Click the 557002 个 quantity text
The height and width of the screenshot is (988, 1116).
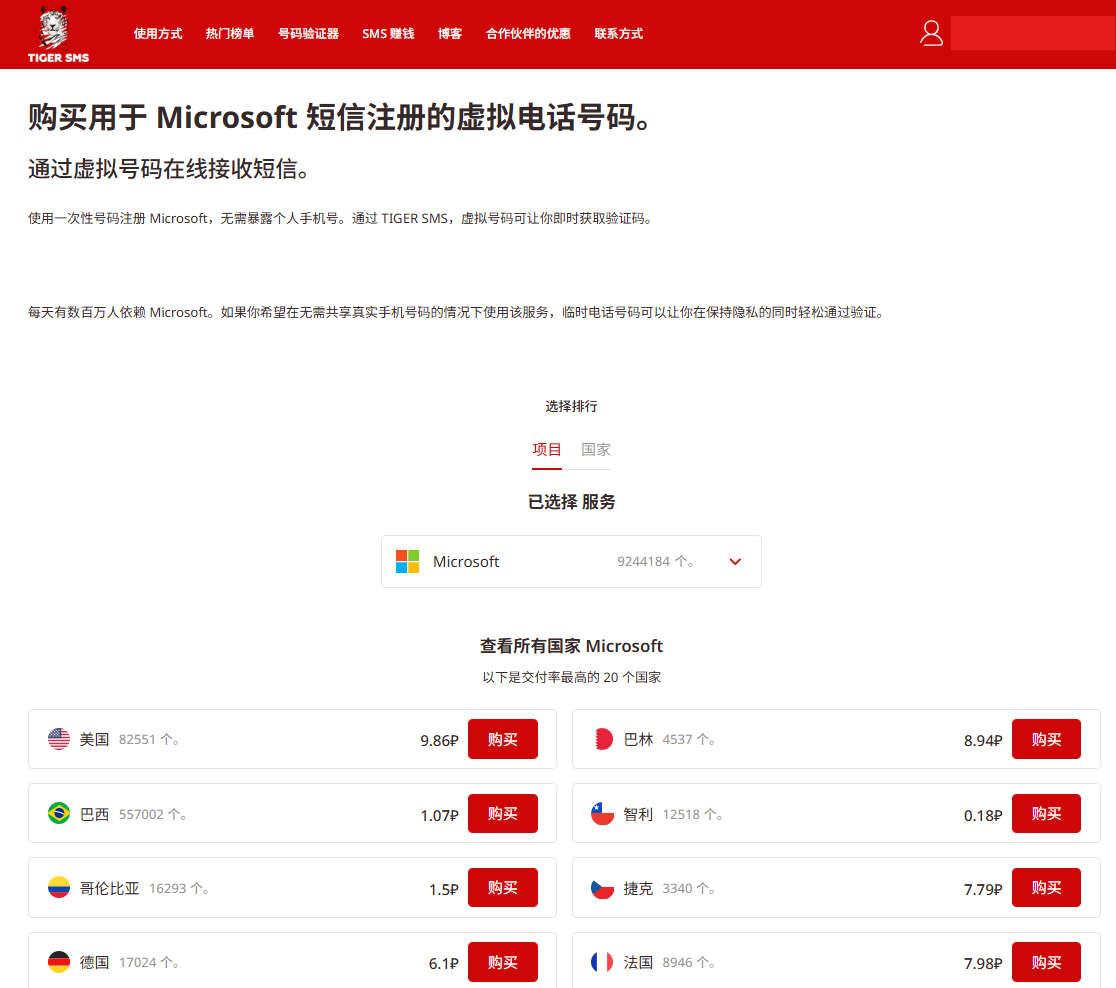152,814
